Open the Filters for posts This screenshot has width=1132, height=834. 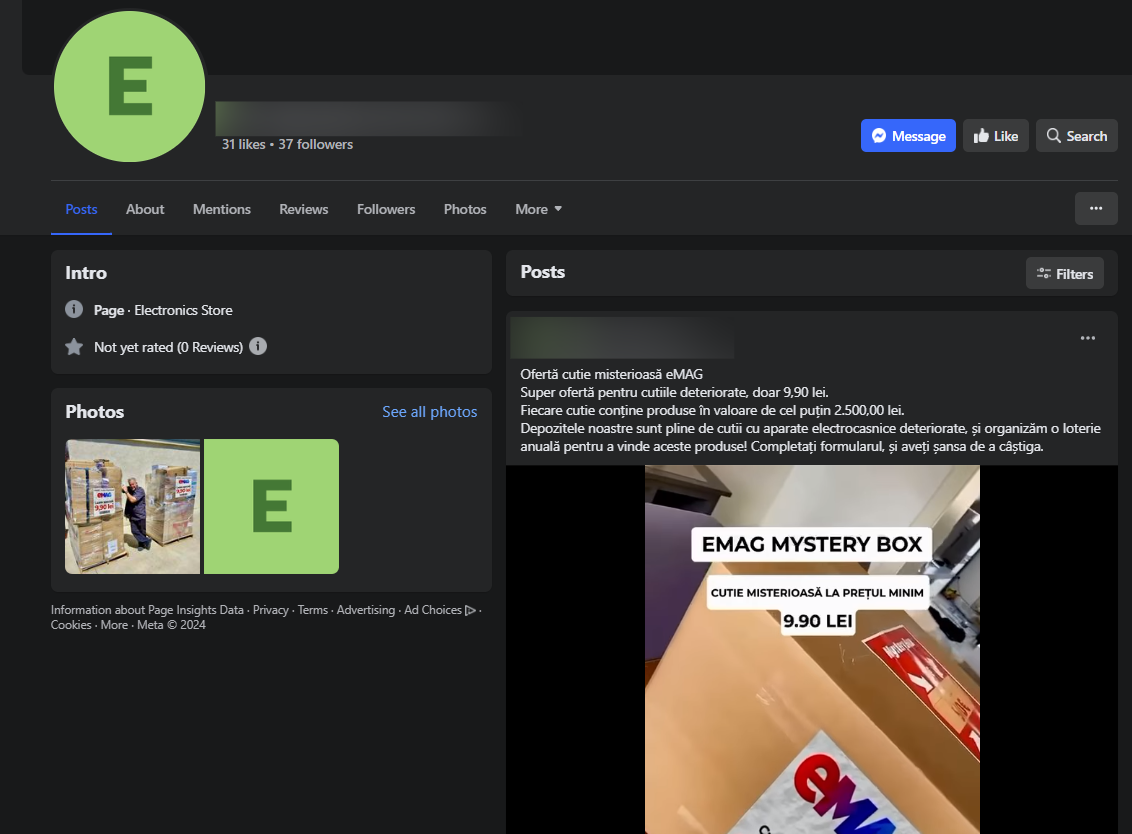(1064, 273)
